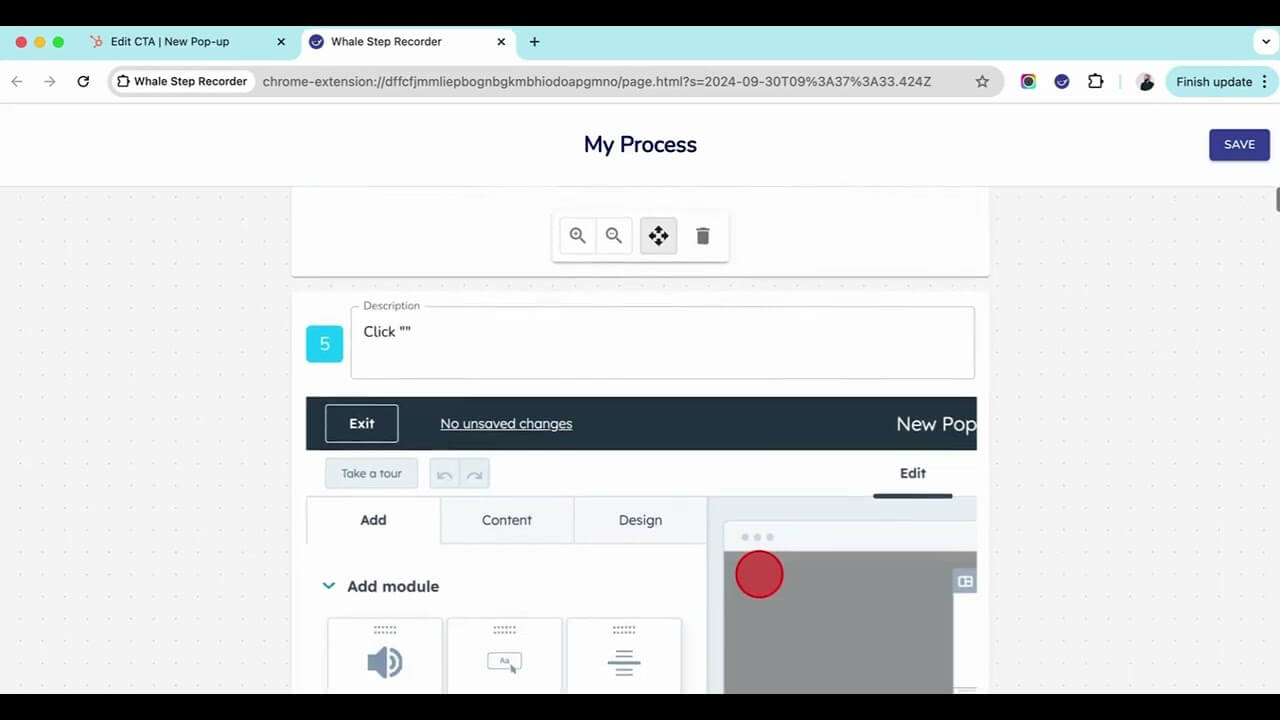Click the trash delete icon
The image size is (1280, 720).
click(703, 236)
